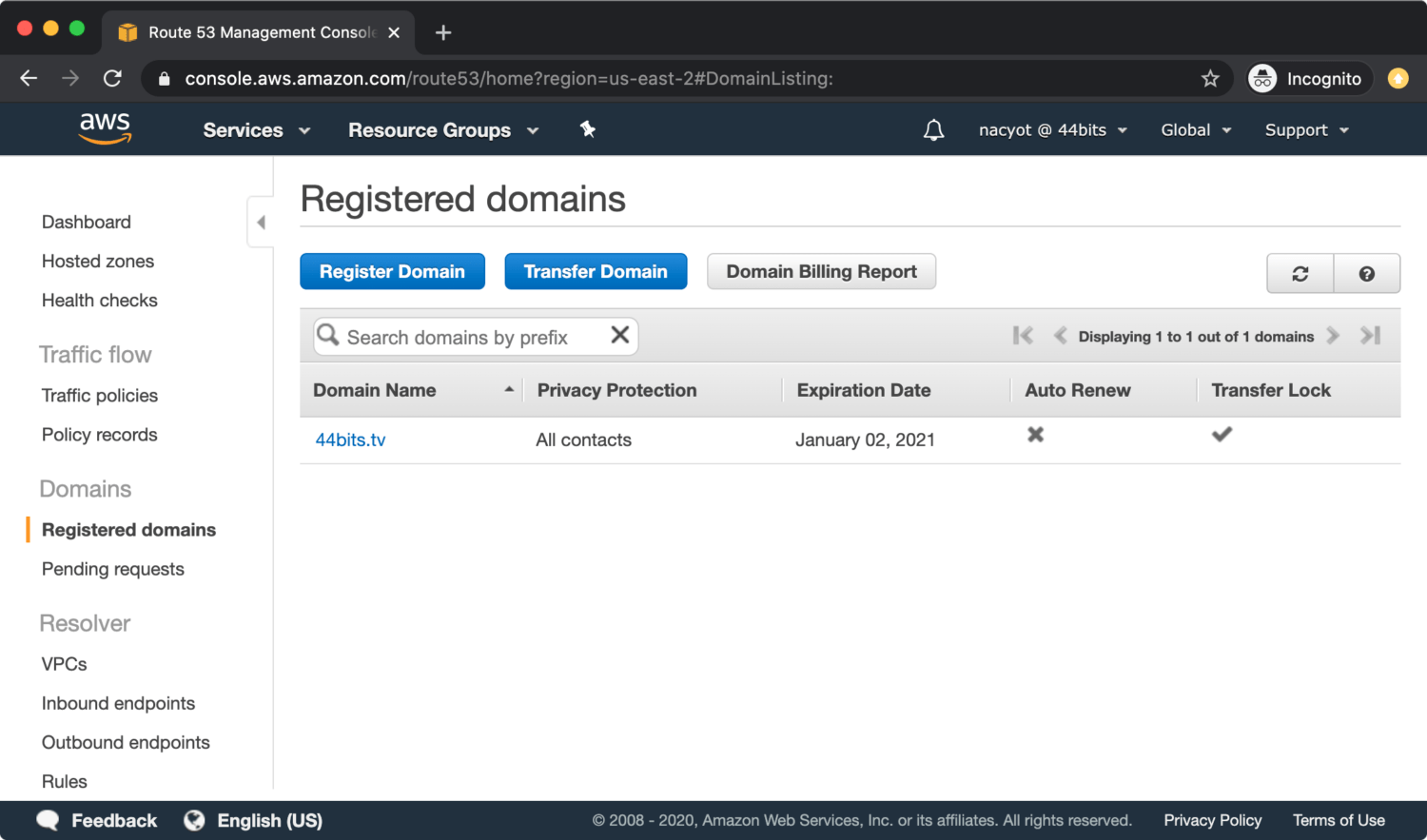Click the 'January 02, 2021' expiration cell

pyautogui.click(x=865, y=440)
